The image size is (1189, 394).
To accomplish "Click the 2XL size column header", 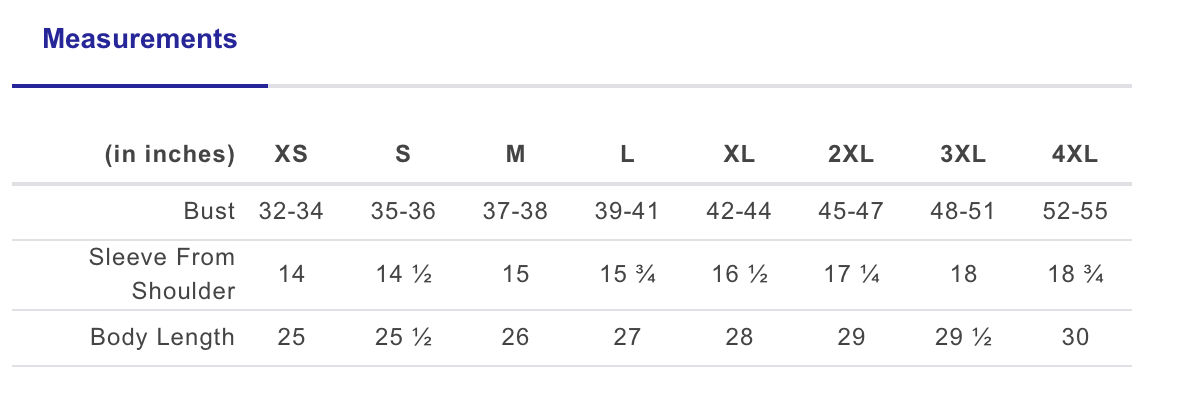I will coord(851,155).
